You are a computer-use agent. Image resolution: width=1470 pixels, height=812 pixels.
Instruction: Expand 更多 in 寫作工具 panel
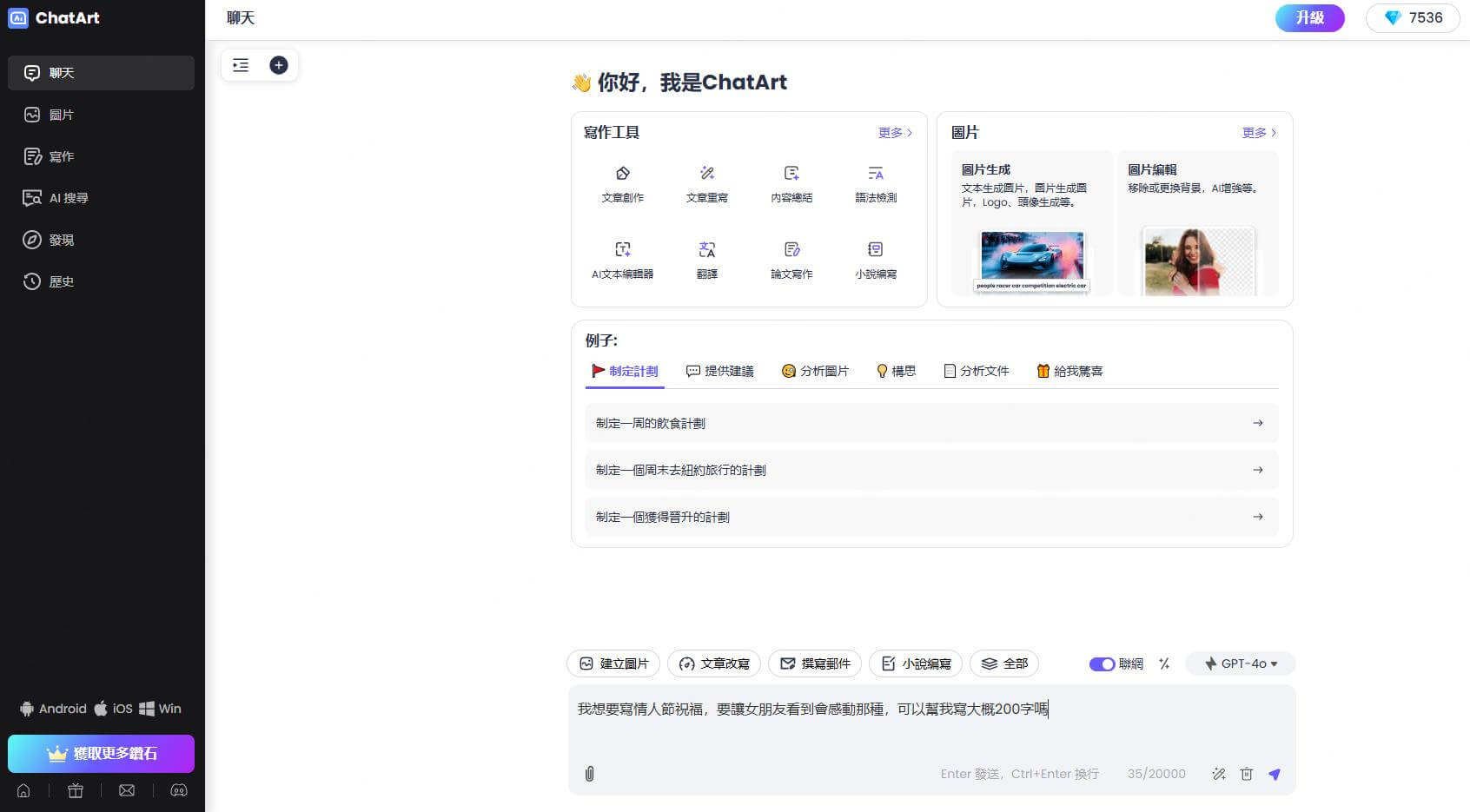(895, 133)
